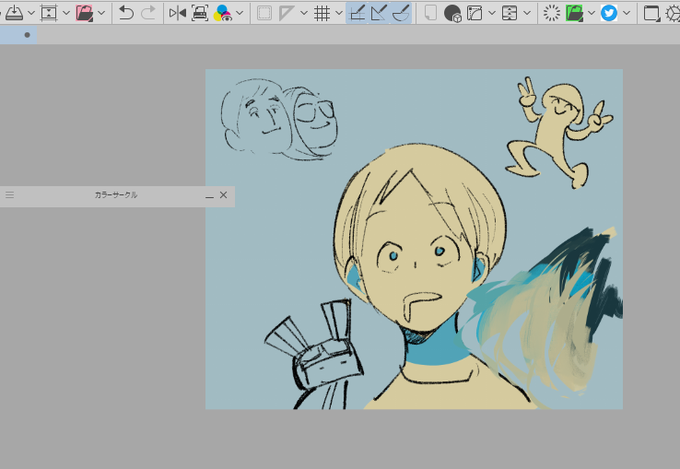Select the canvas tab with dot indicator
Screen dimensions: 680x469
click(x=18, y=35)
